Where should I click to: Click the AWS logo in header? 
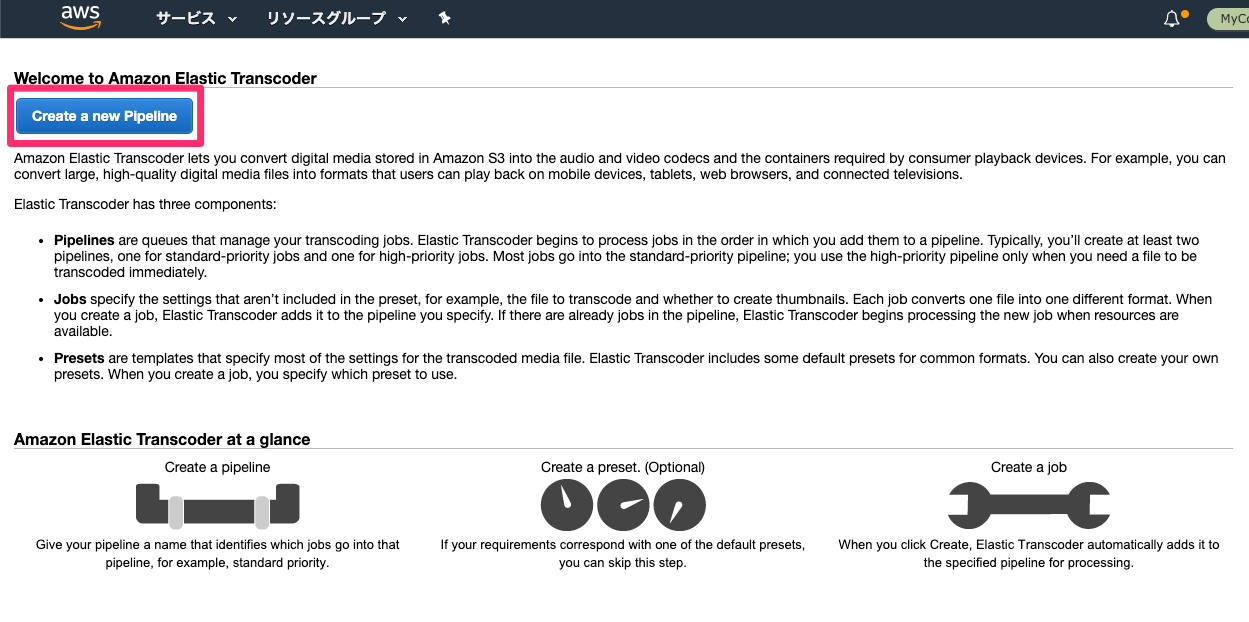82,18
